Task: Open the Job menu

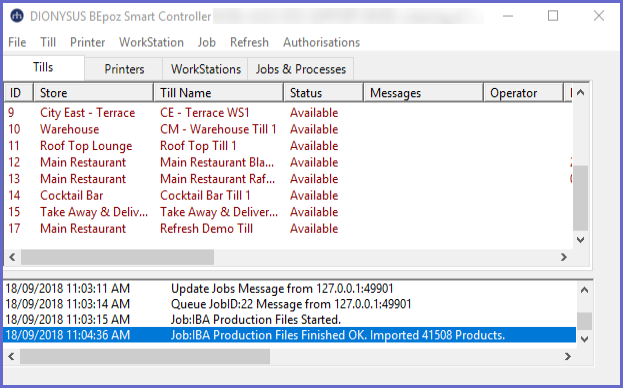Action: click(207, 42)
